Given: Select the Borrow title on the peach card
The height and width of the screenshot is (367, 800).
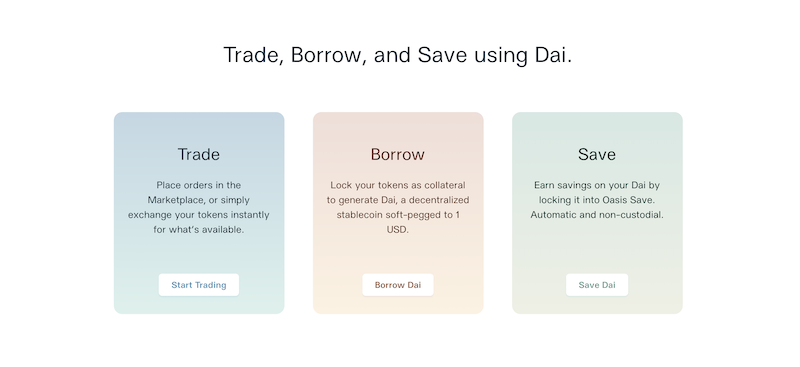Looking at the screenshot, I should point(397,154).
